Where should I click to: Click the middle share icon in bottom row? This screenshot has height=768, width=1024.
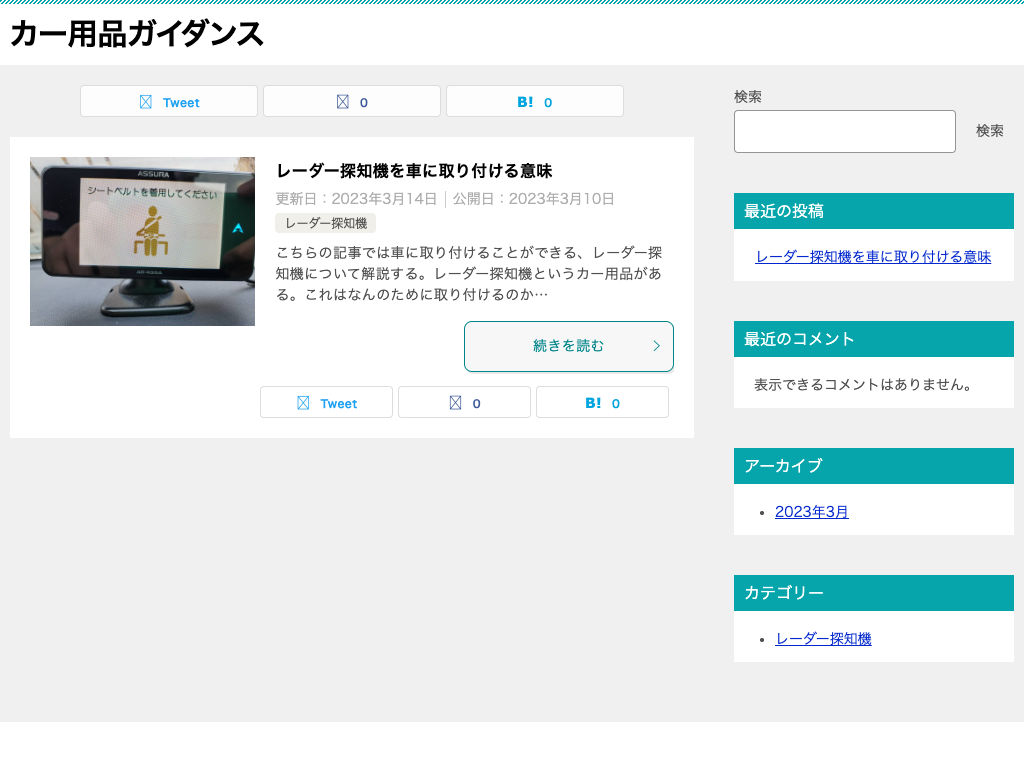pyautogui.click(x=455, y=403)
